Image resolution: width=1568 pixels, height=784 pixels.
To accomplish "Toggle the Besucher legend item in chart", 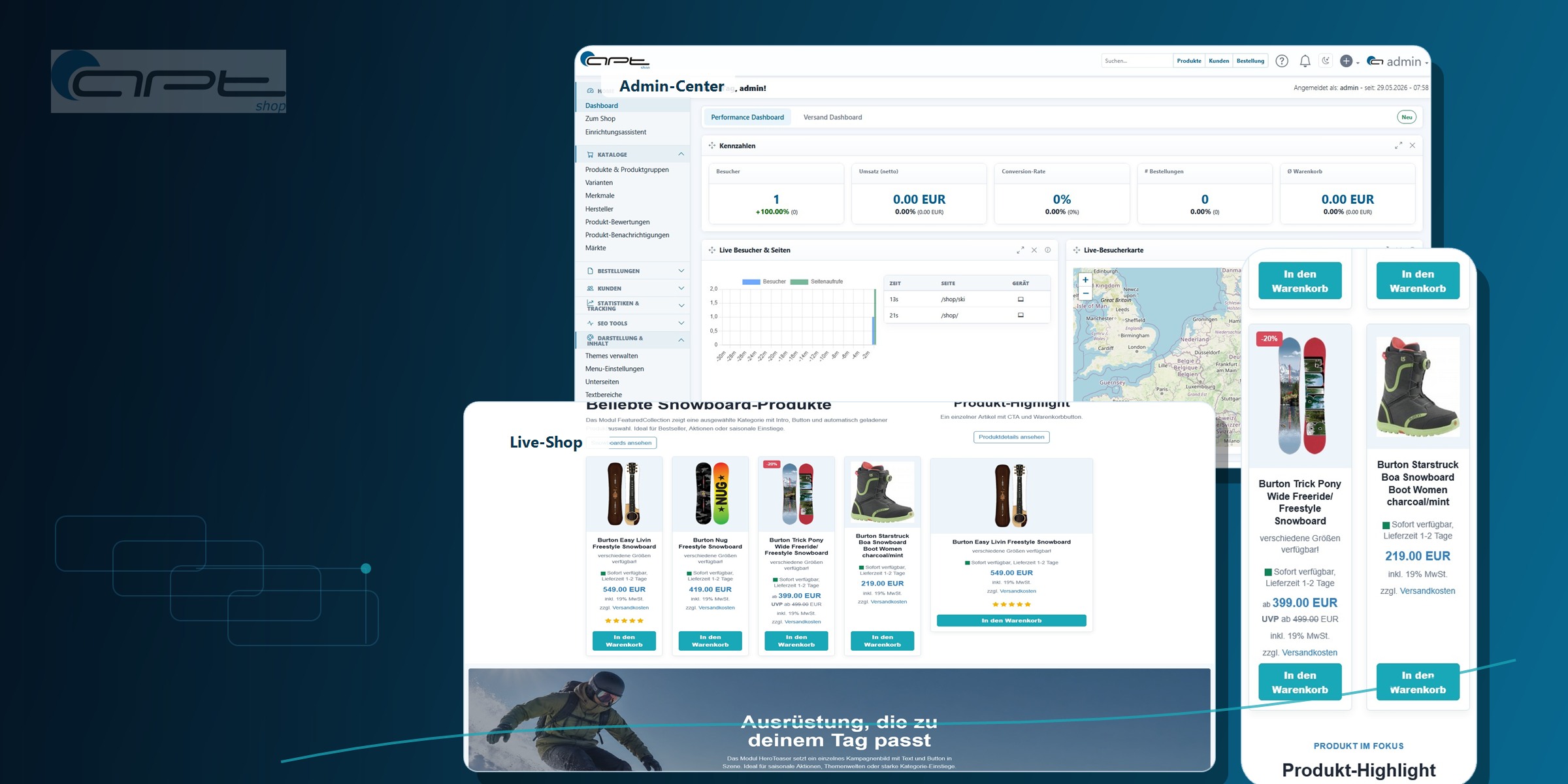I will click(x=764, y=282).
